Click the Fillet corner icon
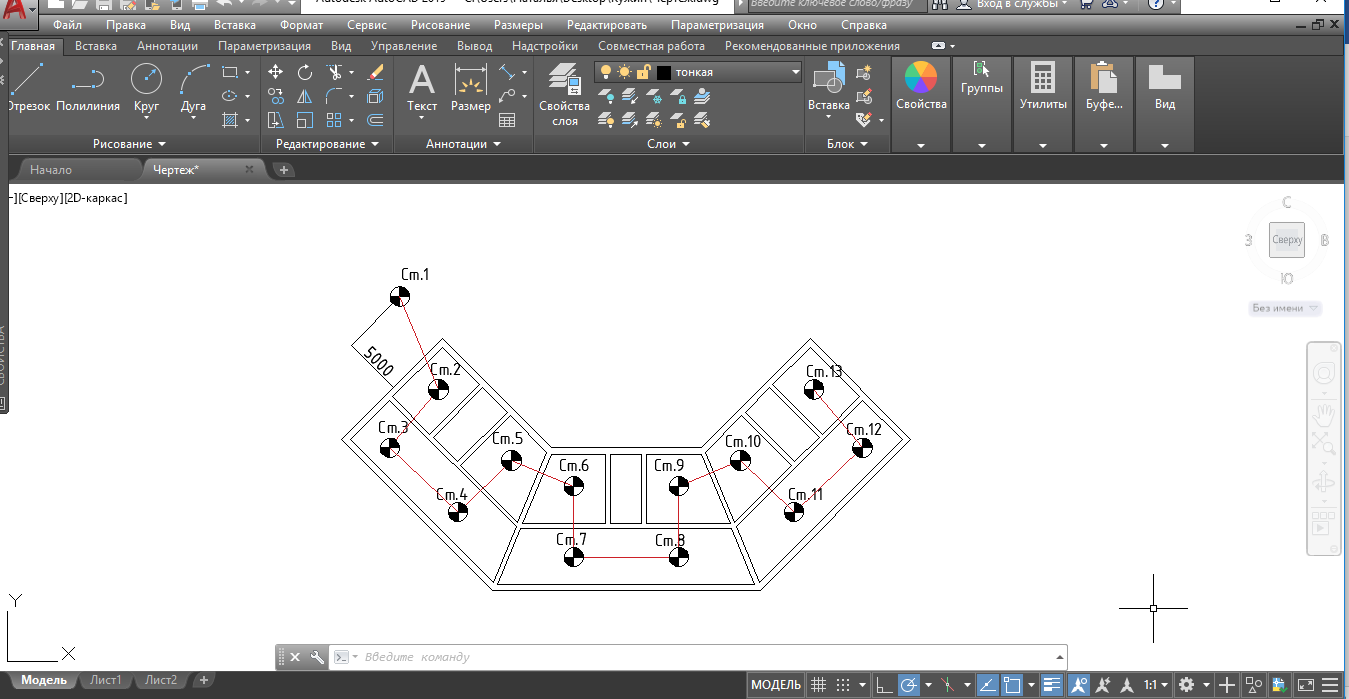Image resolution: width=1349 pixels, height=699 pixels. [x=335, y=96]
